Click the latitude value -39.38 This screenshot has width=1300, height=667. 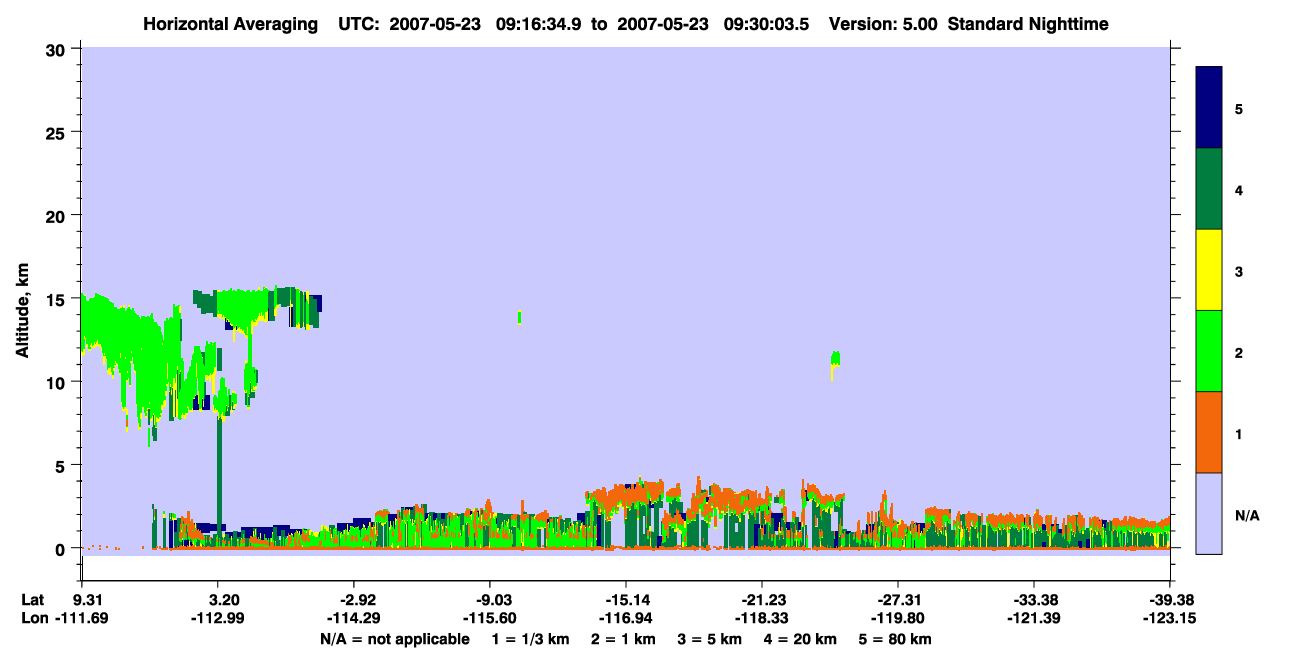point(1170,600)
